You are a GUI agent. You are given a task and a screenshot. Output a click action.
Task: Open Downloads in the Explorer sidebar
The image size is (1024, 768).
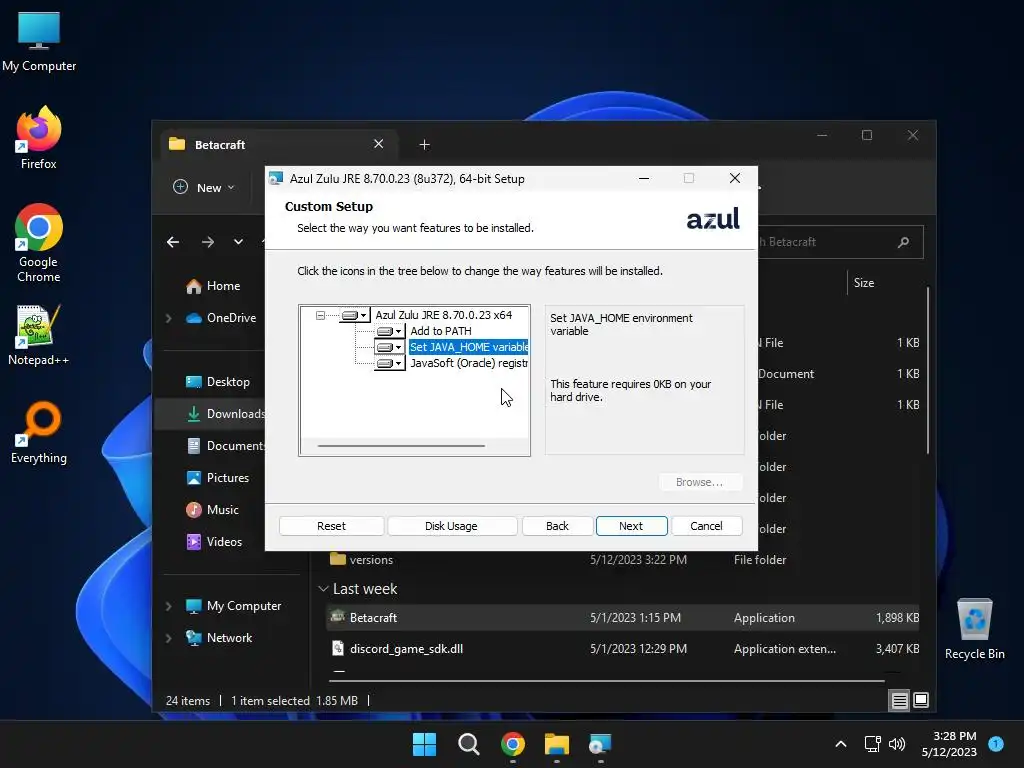[x=225, y=414]
